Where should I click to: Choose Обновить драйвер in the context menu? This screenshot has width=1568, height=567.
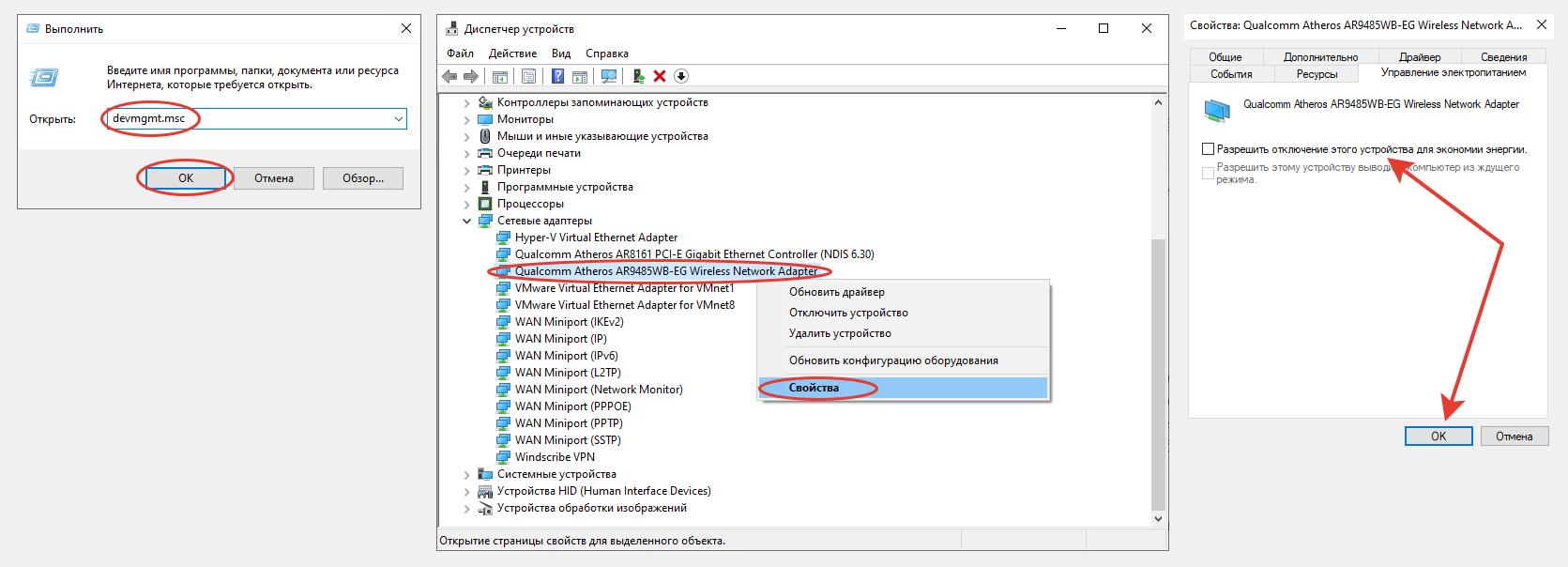tap(903, 292)
